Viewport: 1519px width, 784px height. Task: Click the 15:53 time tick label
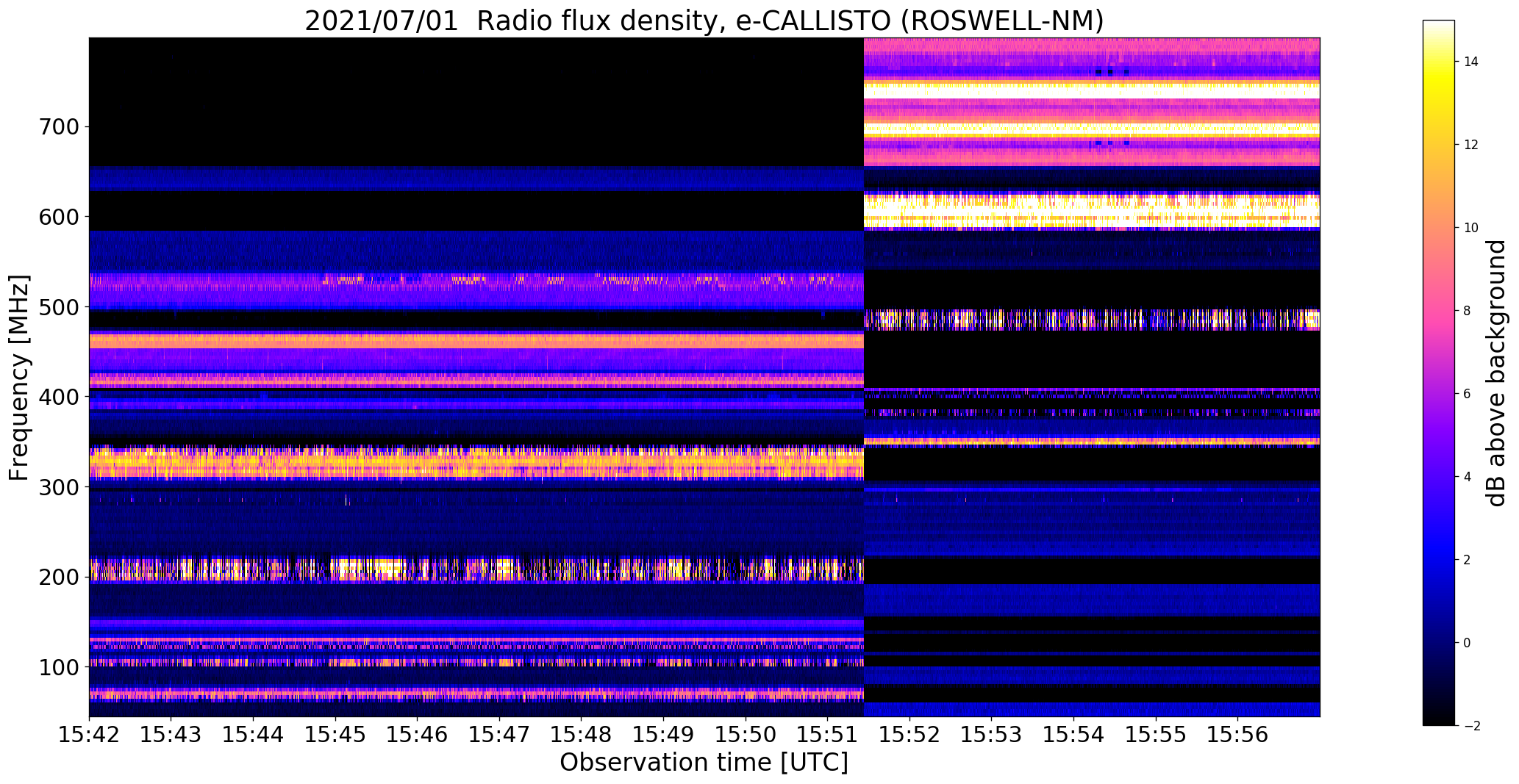tap(992, 733)
